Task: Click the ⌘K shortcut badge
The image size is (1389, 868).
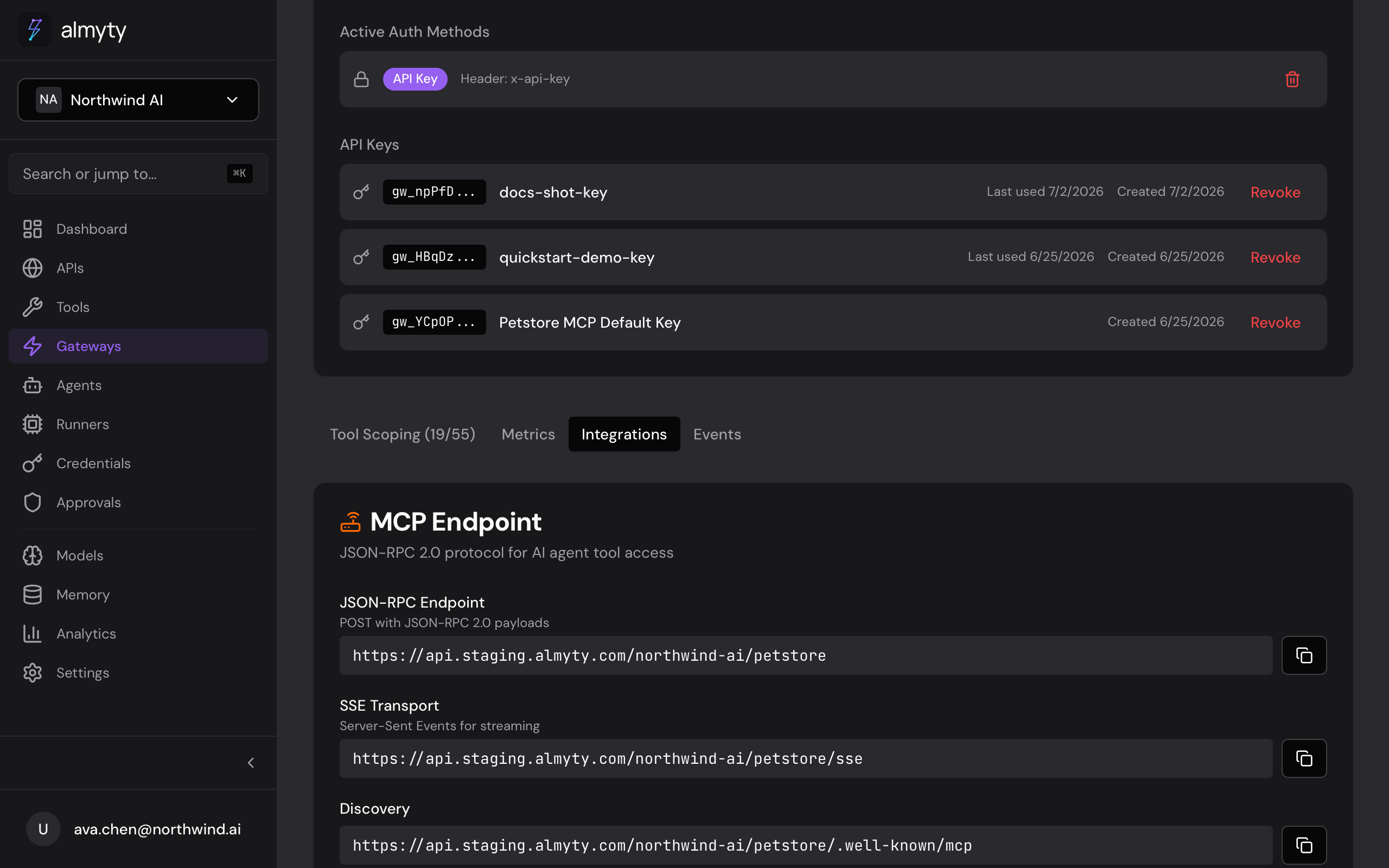Action: (239, 174)
